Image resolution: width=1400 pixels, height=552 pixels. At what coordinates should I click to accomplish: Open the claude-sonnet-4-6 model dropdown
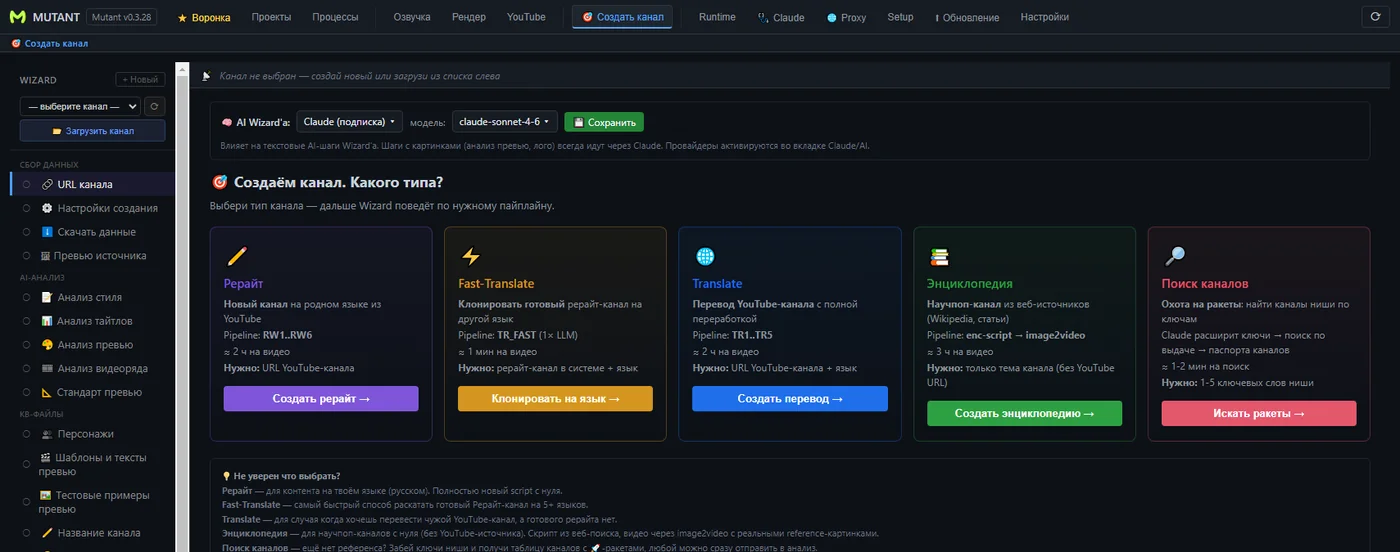point(505,122)
